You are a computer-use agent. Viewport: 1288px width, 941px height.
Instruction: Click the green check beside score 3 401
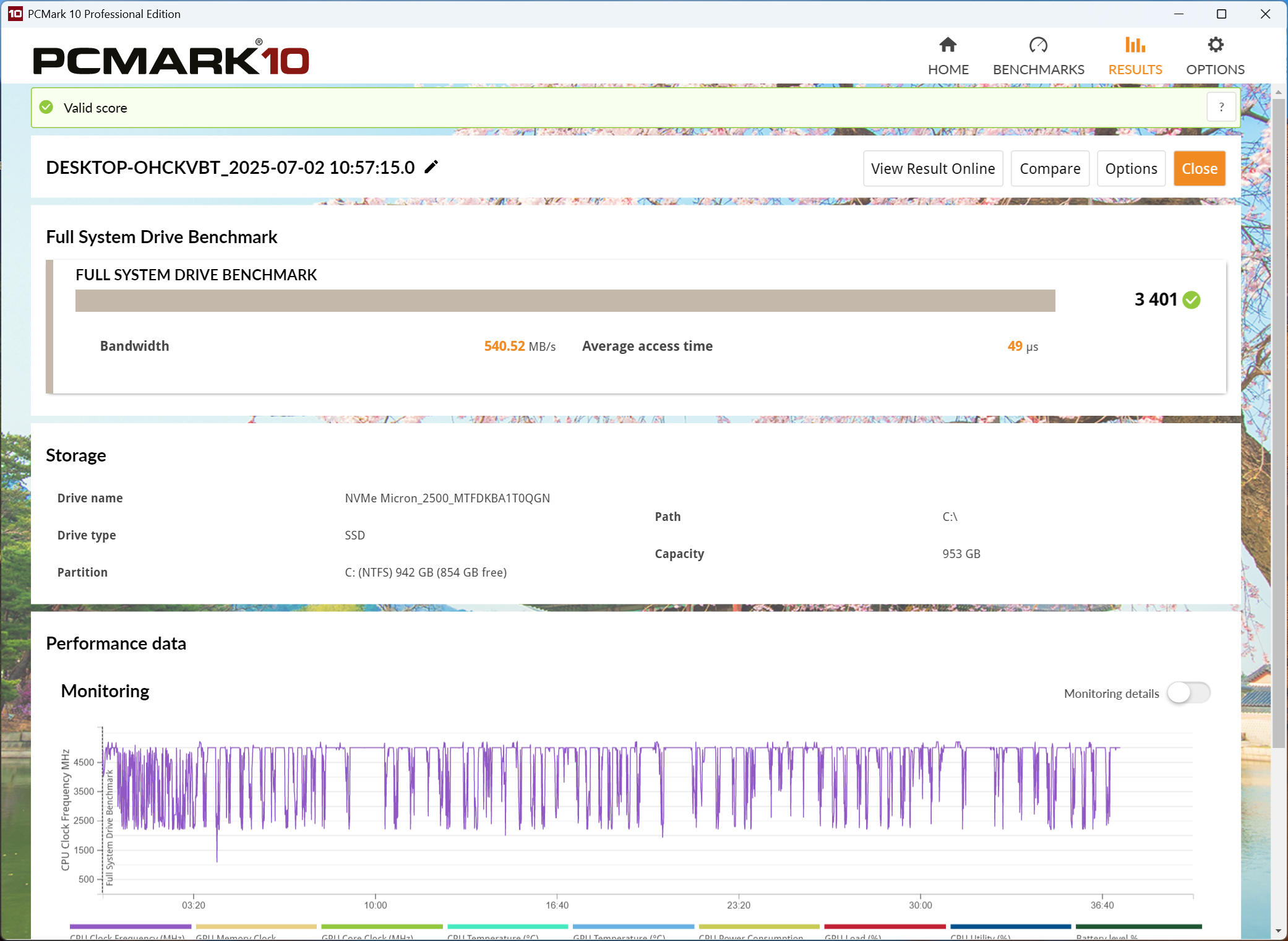[1191, 300]
